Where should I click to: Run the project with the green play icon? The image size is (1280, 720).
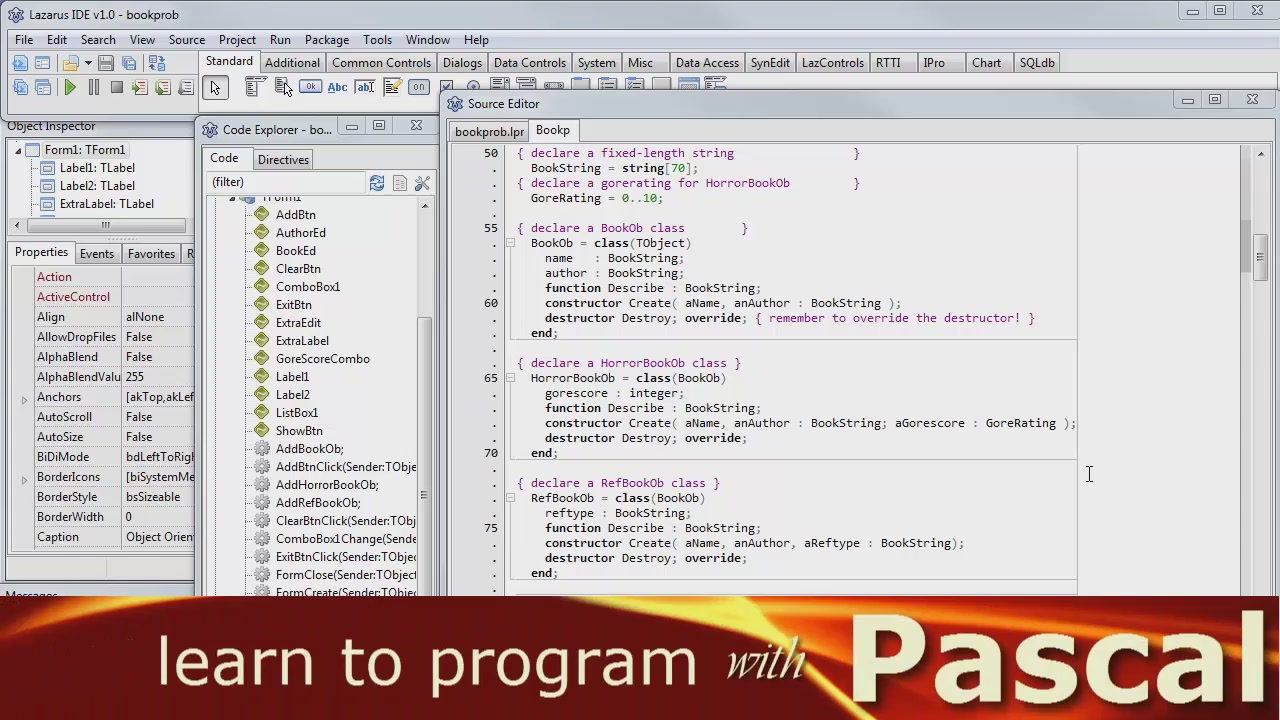click(x=70, y=88)
